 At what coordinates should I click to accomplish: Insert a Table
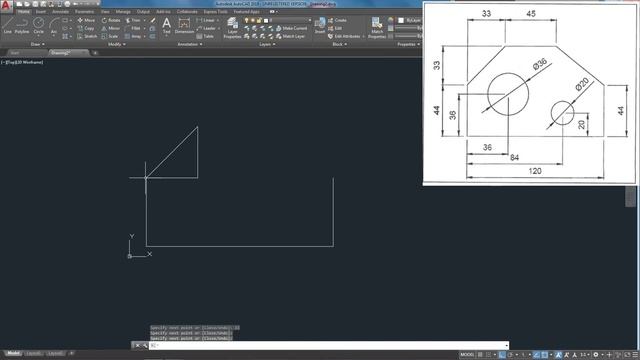click(x=205, y=36)
